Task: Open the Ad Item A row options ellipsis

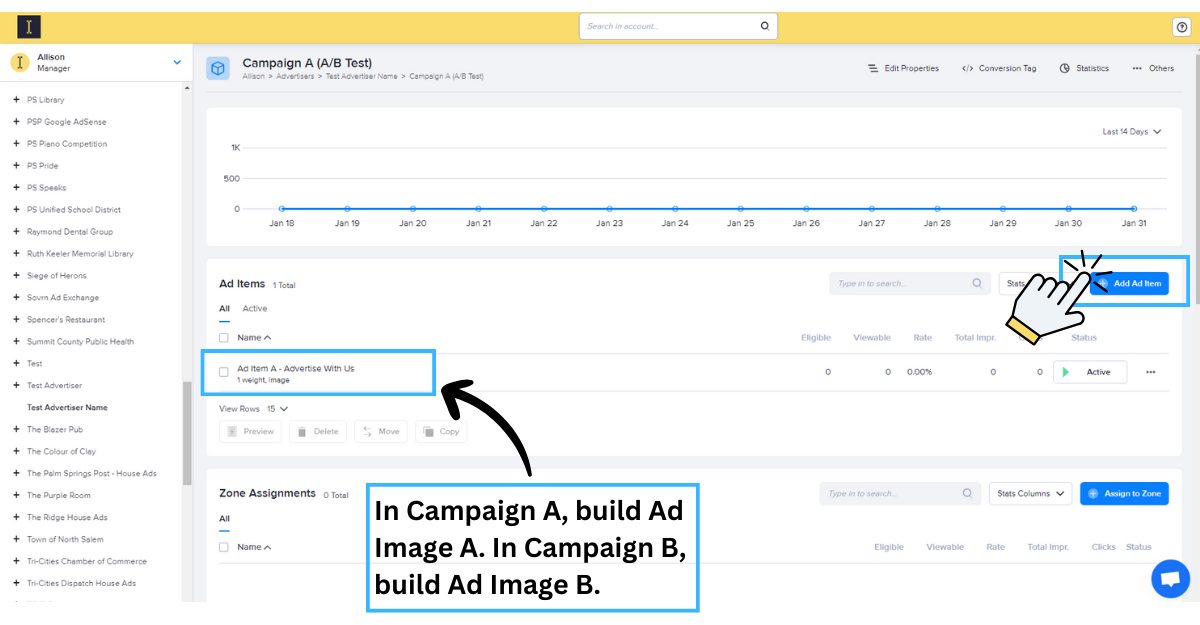Action: (1150, 372)
